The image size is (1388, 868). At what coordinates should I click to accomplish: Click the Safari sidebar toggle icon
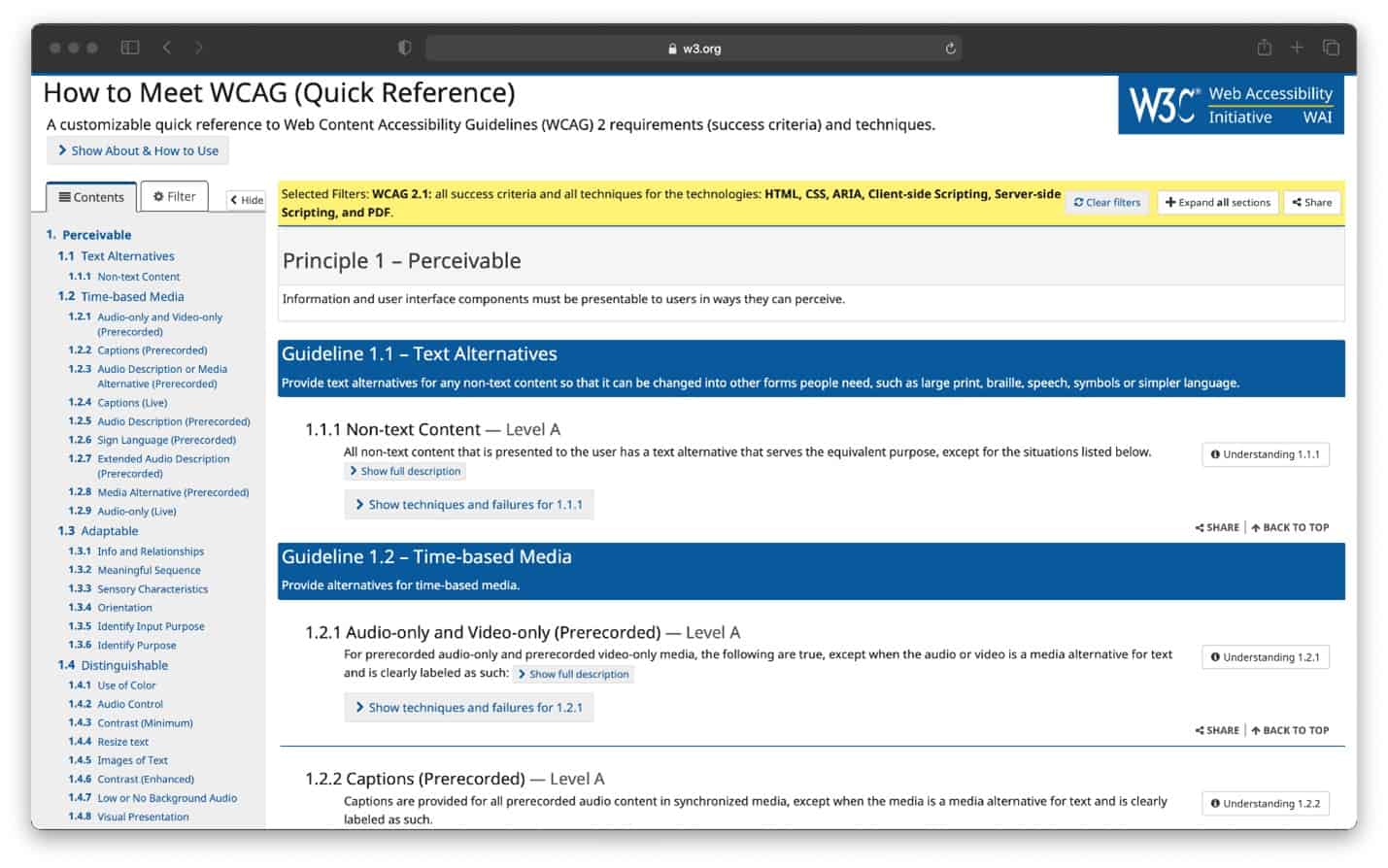tap(130, 48)
